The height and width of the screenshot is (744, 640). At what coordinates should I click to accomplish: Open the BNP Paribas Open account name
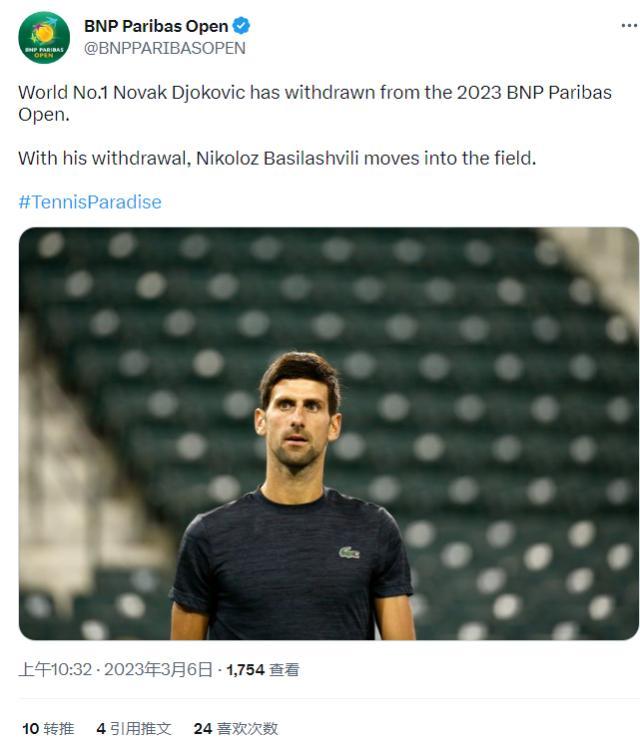(156, 27)
